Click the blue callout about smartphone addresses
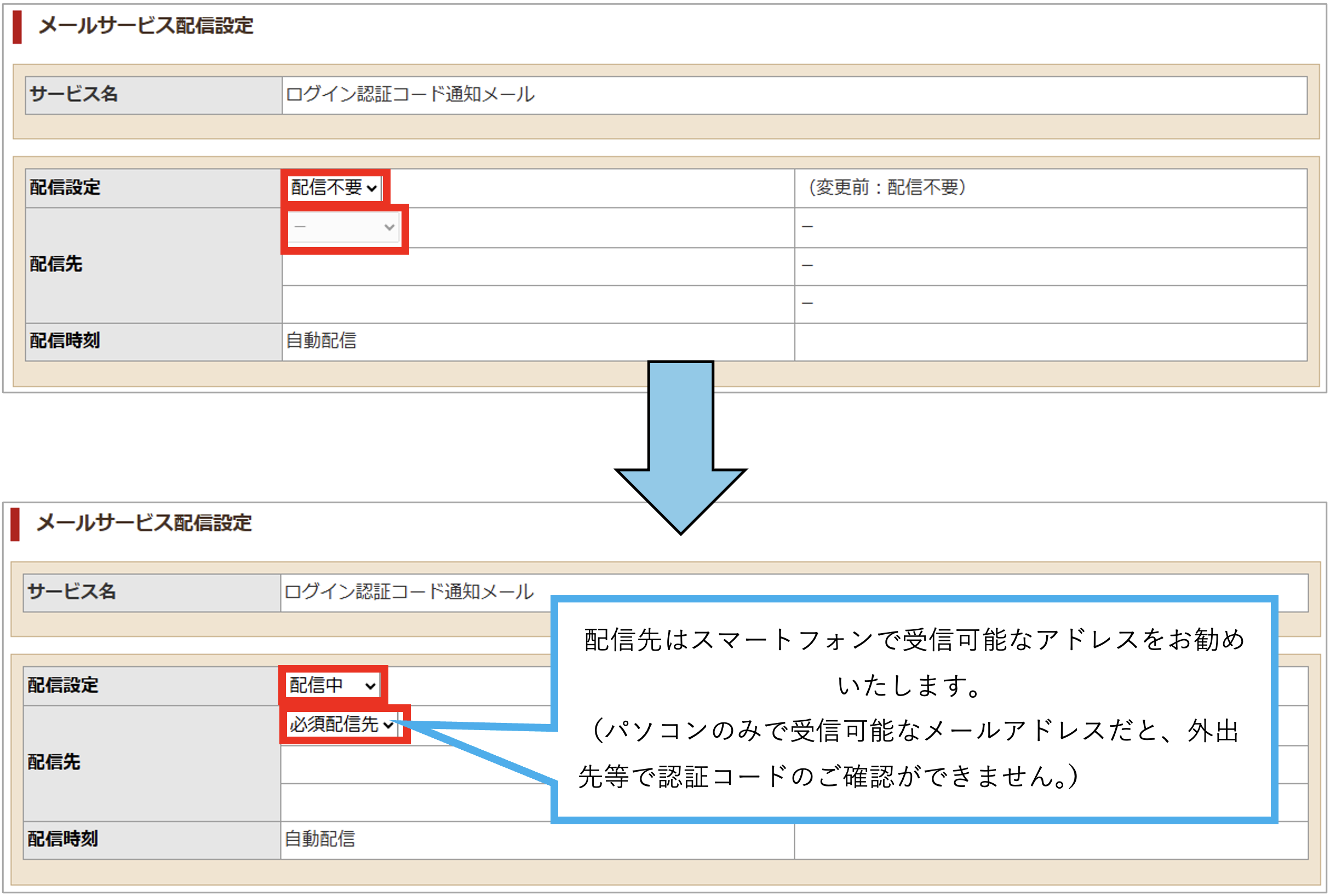This screenshot has height=896, width=1330. 913,709
